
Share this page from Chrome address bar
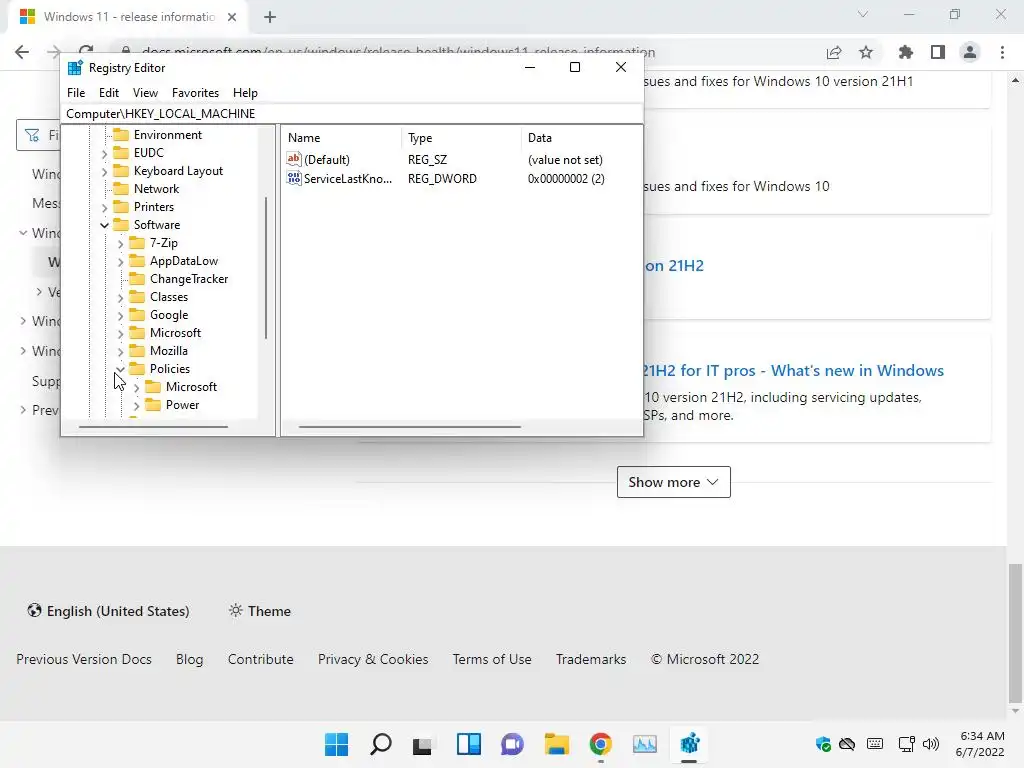tap(834, 52)
